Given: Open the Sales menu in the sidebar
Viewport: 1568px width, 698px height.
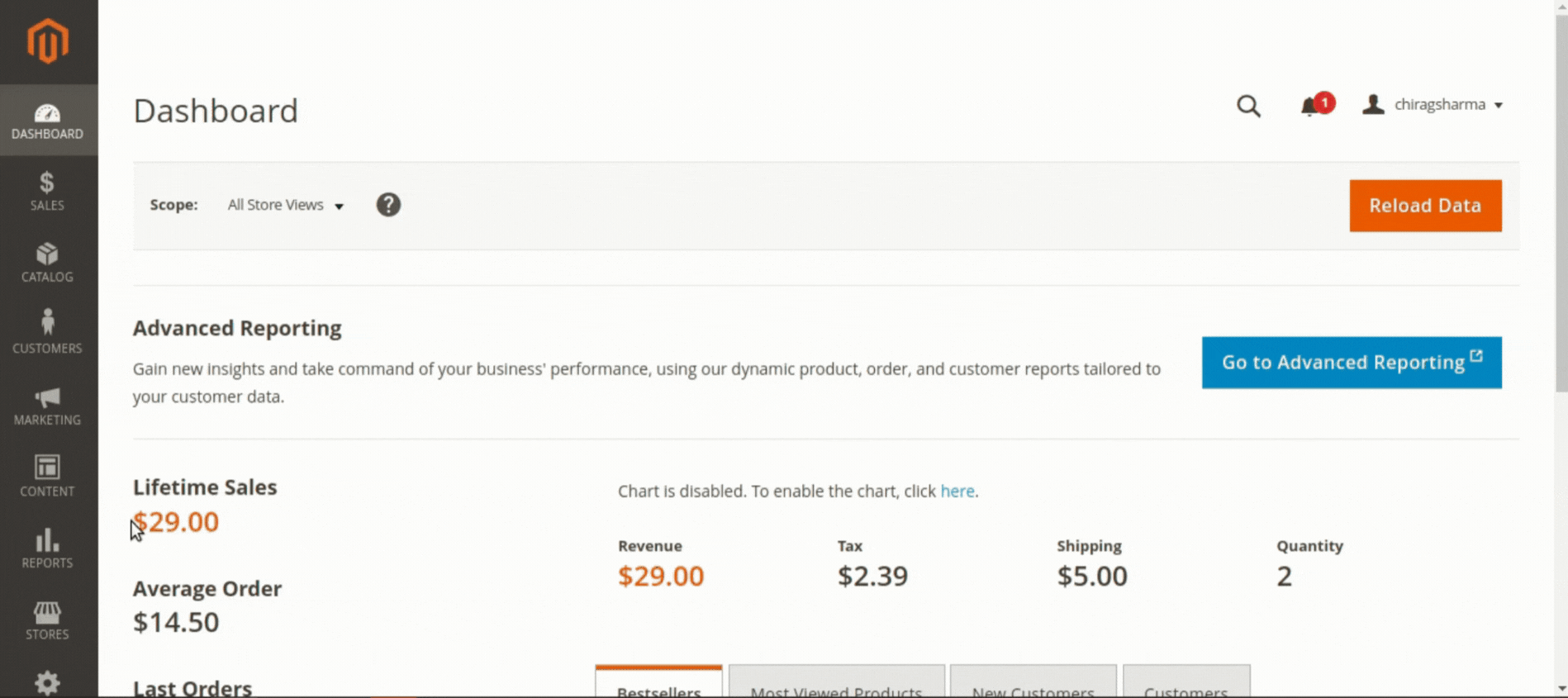Looking at the screenshot, I should (x=47, y=192).
